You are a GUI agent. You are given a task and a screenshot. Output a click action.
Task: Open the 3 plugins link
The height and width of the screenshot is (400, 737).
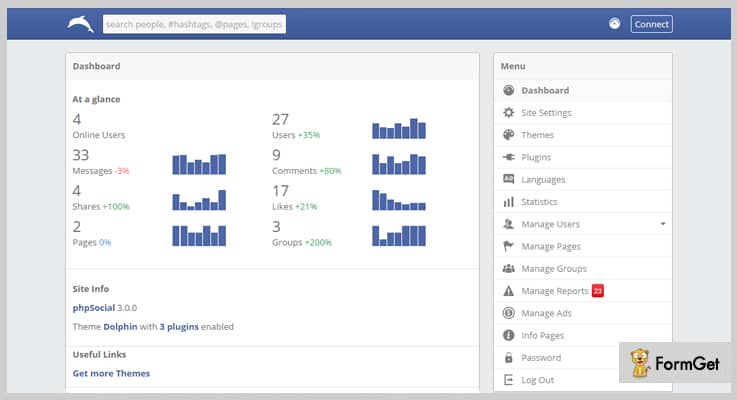179,327
